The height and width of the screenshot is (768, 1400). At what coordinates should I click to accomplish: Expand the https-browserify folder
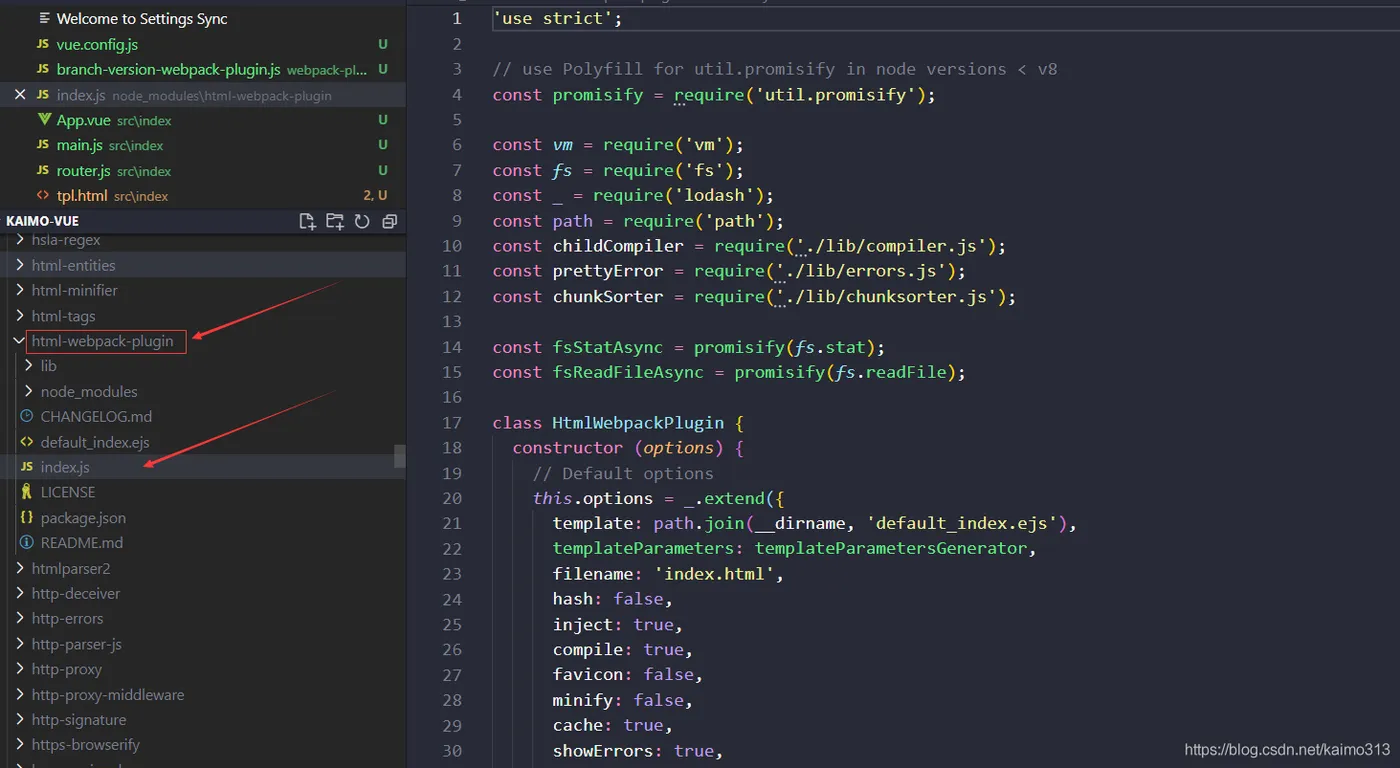(19, 744)
